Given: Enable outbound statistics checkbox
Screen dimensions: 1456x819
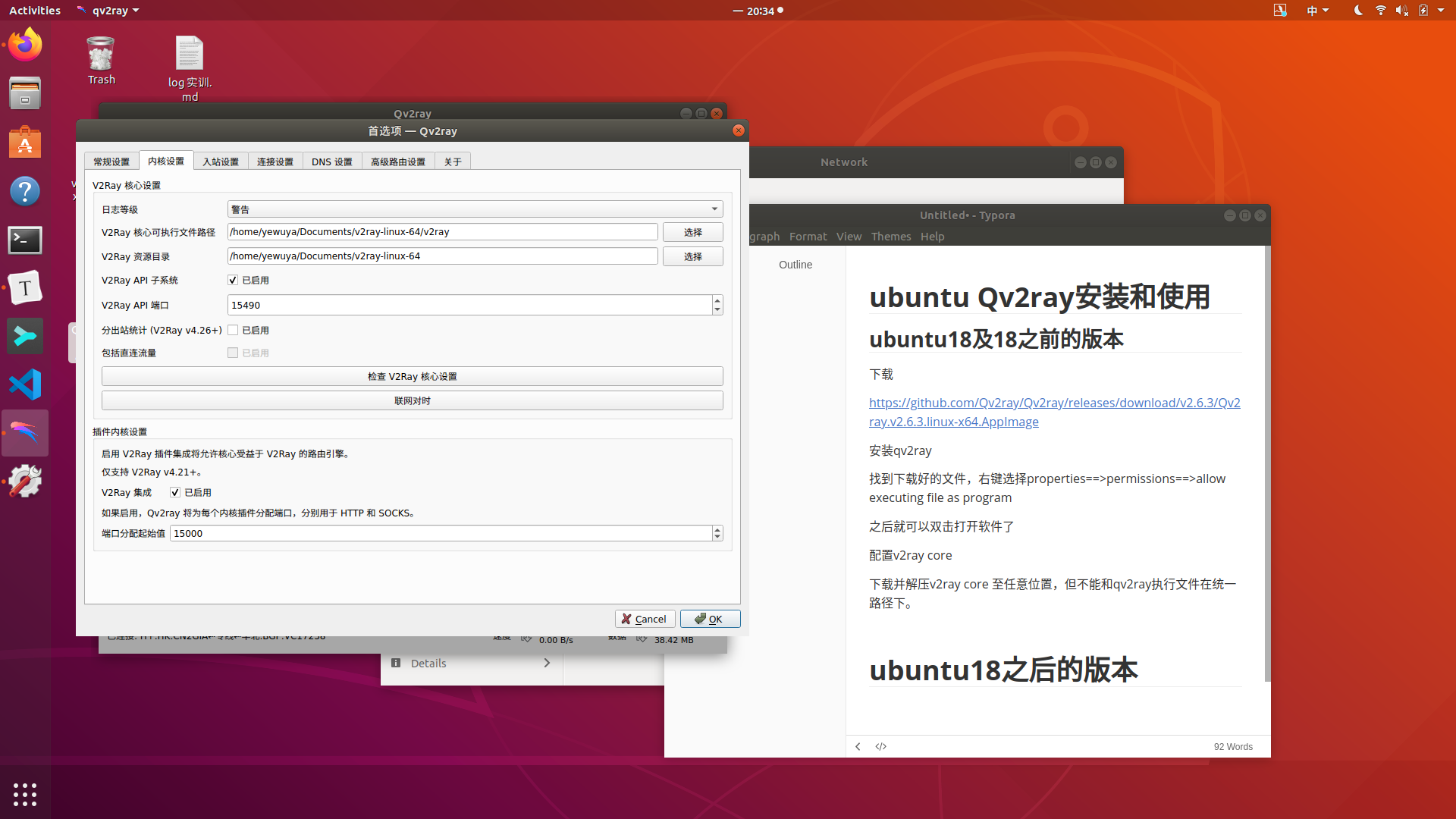Looking at the screenshot, I should point(233,331).
